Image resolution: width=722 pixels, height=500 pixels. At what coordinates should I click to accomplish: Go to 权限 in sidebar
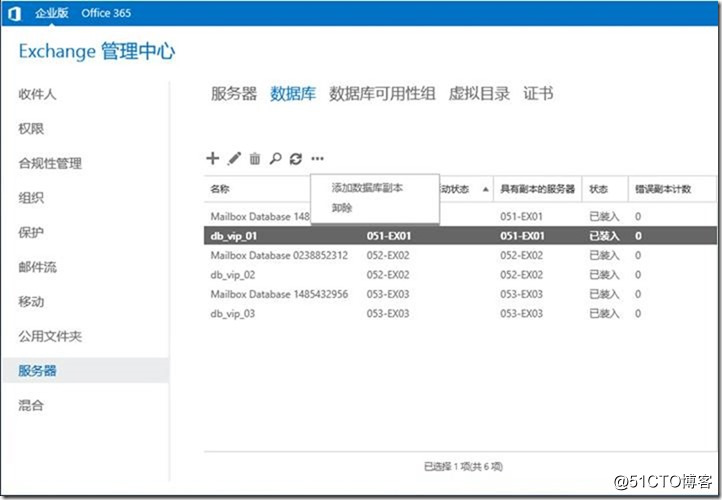31,128
